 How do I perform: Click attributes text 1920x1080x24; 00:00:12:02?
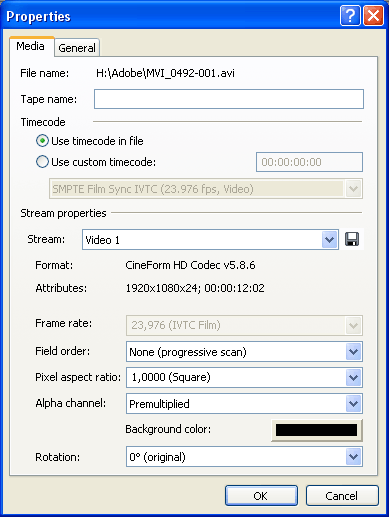(x=195, y=288)
